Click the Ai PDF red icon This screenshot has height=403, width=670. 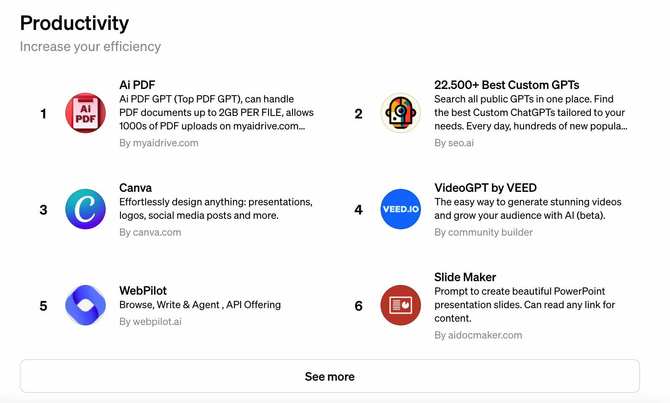point(85,114)
